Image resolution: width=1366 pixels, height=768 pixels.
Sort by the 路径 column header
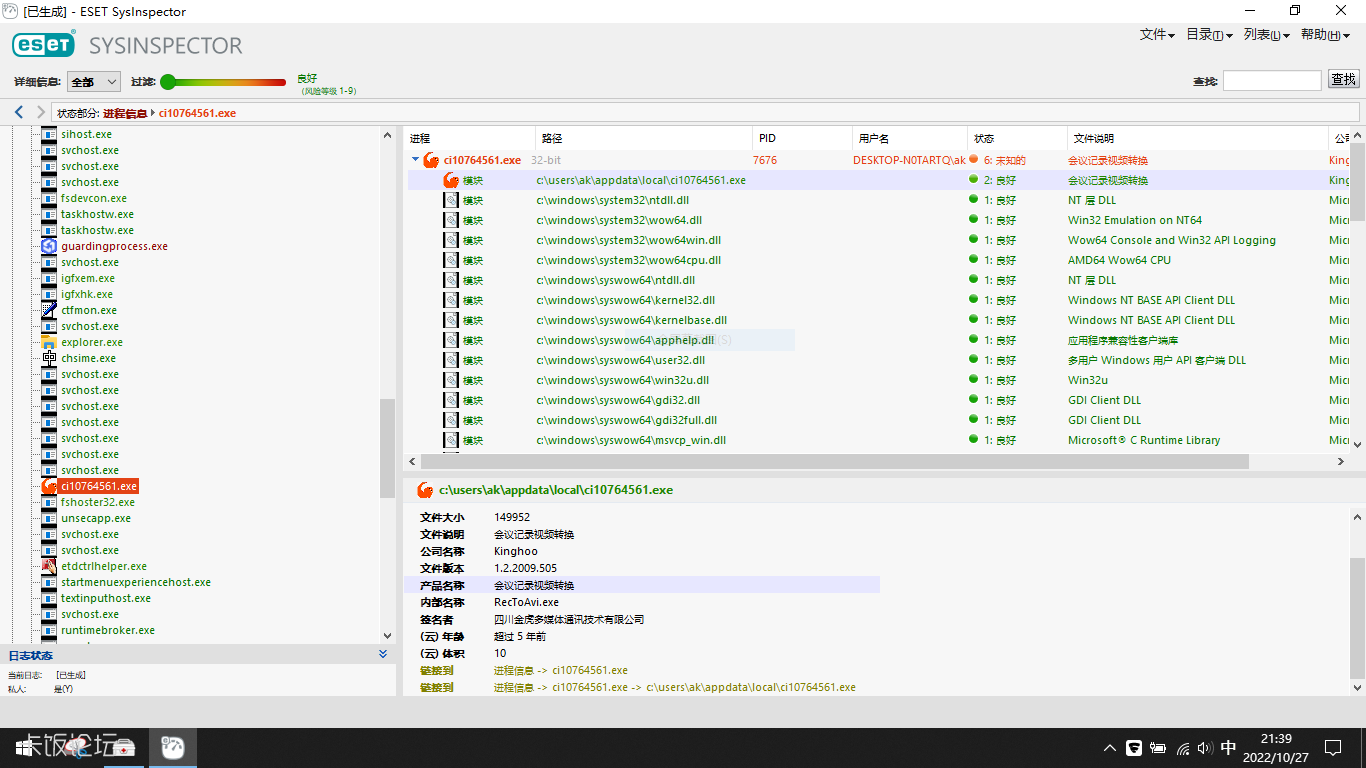[644, 138]
